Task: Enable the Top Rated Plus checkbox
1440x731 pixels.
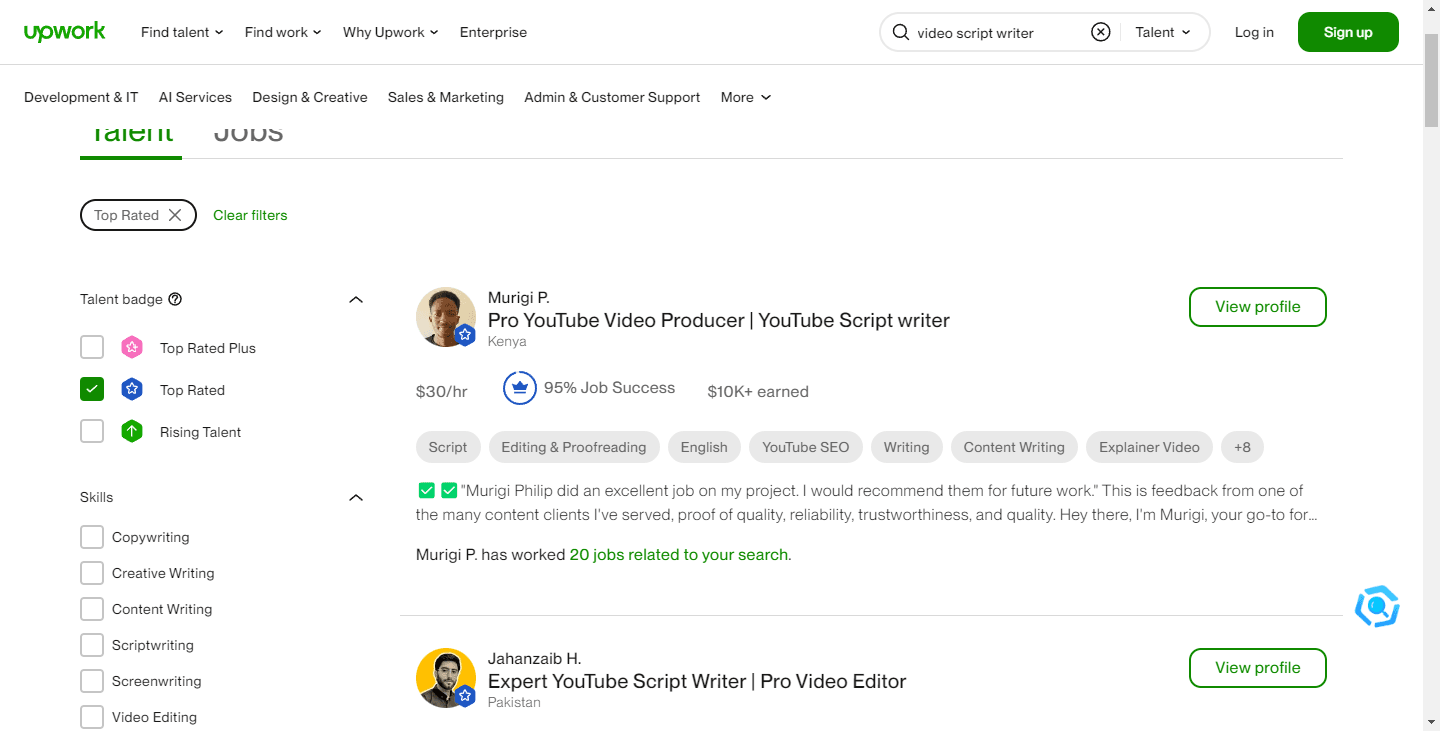Action: pyautogui.click(x=92, y=347)
